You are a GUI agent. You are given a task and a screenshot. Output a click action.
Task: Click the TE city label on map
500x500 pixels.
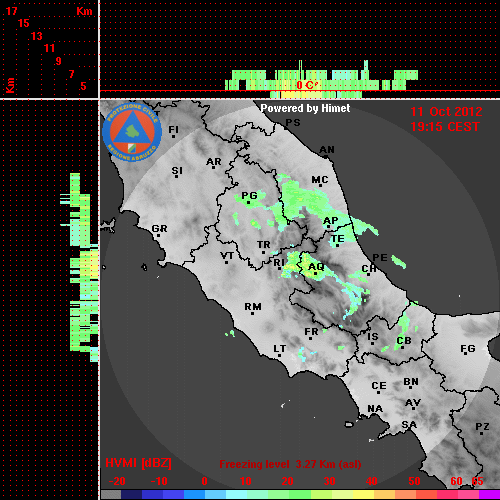(x=338, y=239)
